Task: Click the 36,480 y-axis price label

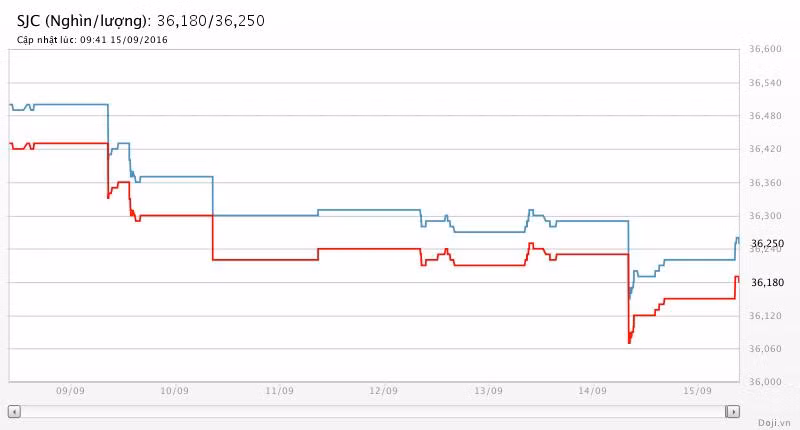Action: tap(765, 116)
